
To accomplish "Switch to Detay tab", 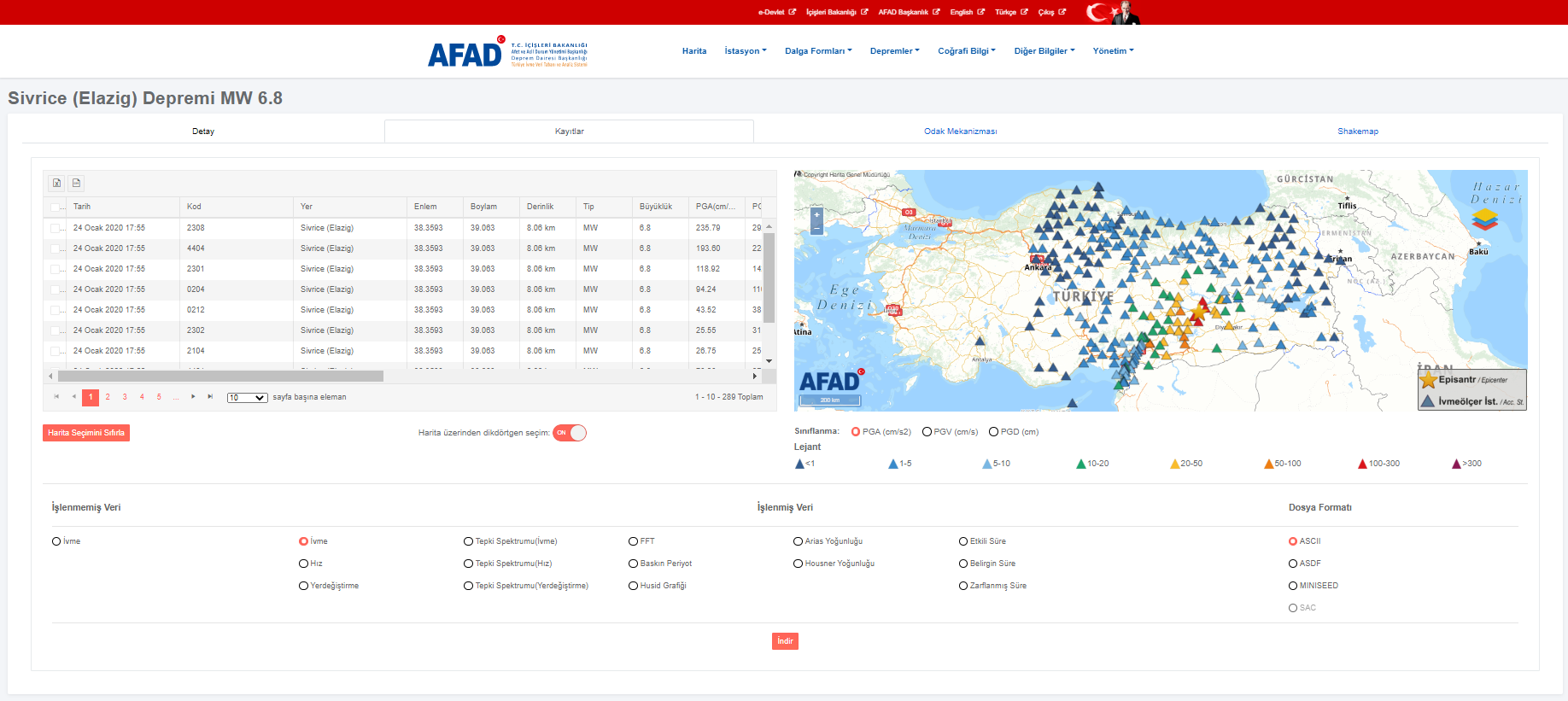I will pyautogui.click(x=203, y=131).
